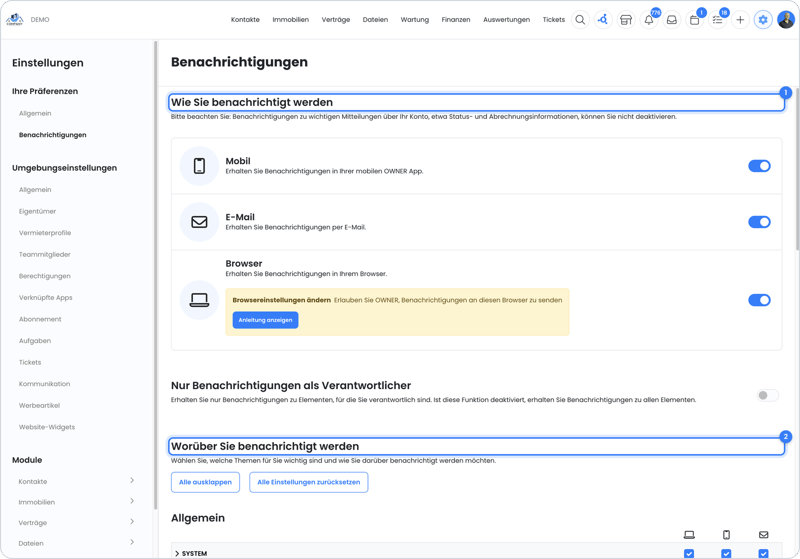Screen dimensions: 800x559
Task: Click the Browser laptop icon
Action: (199, 300)
